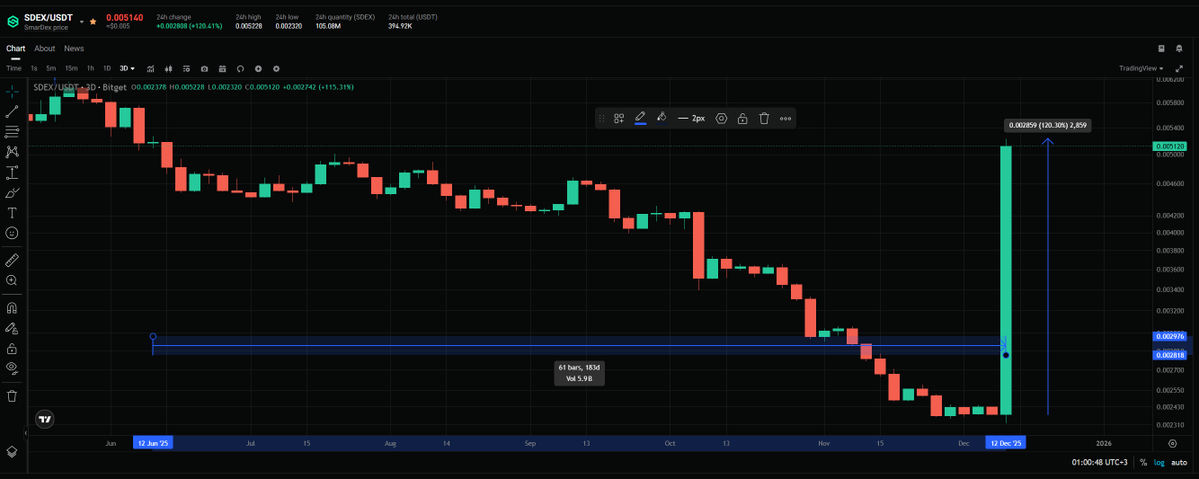
Task: Click the reset chart refresh icon
Action: [x=240, y=68]
